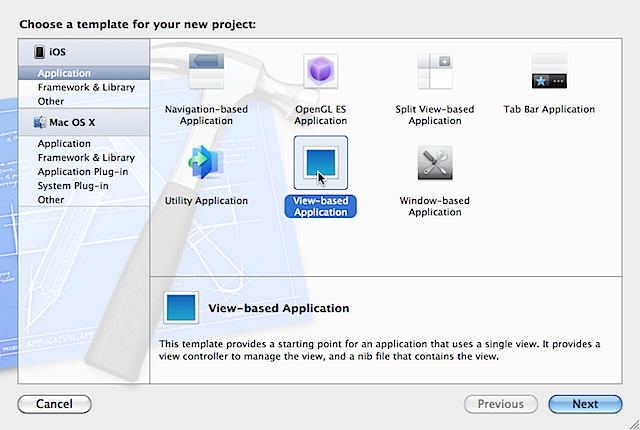Open the iOS Other category
Viewport: 640px width, 430px height.
[x=51, y=101]
